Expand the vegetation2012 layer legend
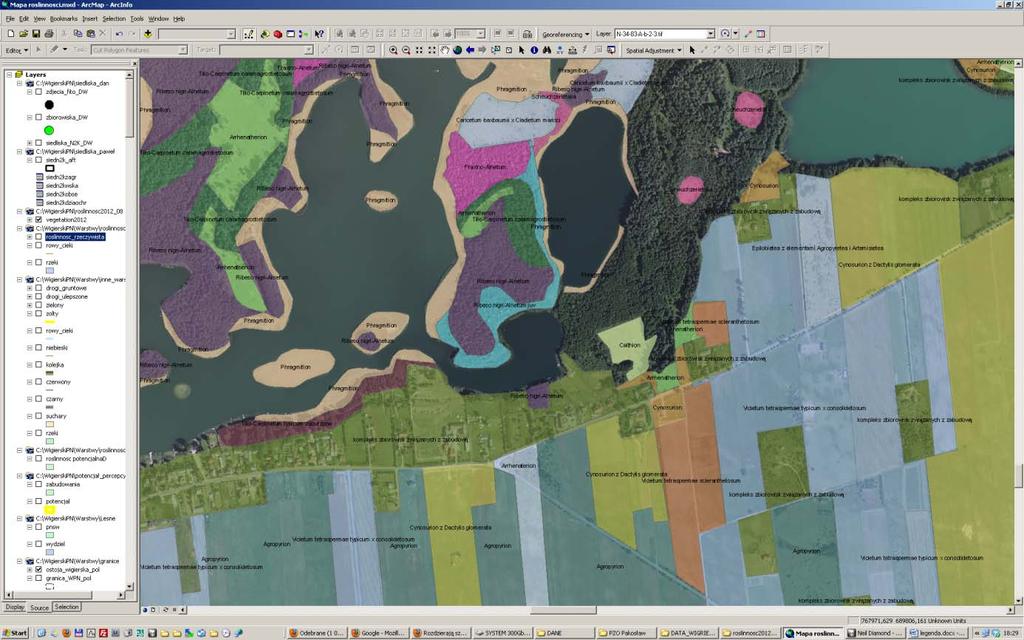 coord(29,220)
